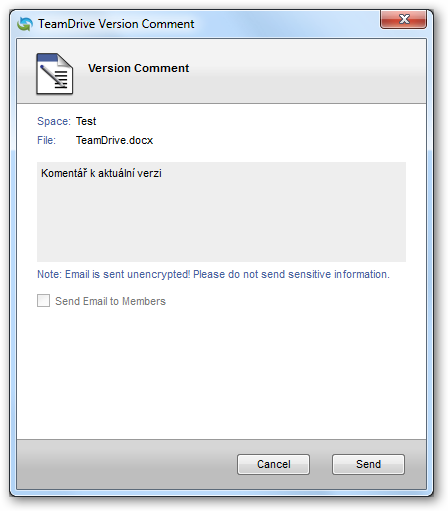448x511 pixels.
Task: Click the Test space name
Action: point(86,121)
